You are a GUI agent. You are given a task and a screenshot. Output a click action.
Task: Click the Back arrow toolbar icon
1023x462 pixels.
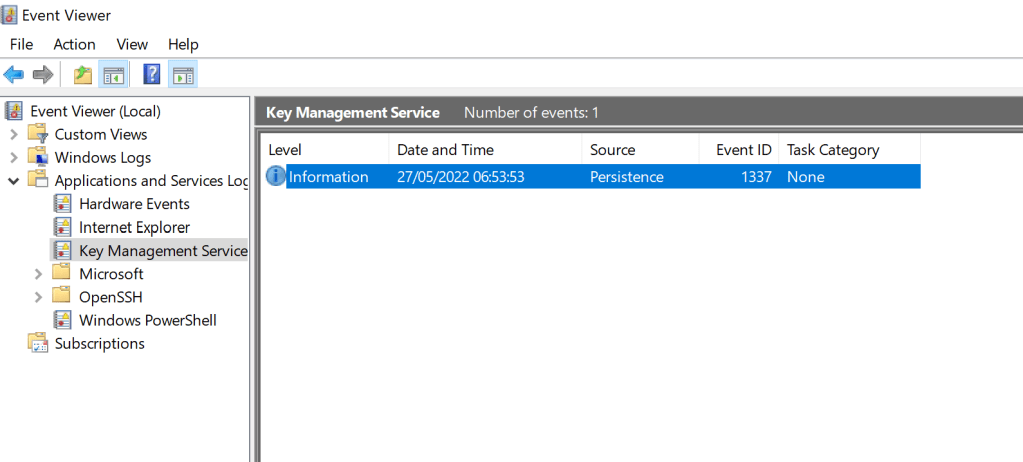point(14,75)
